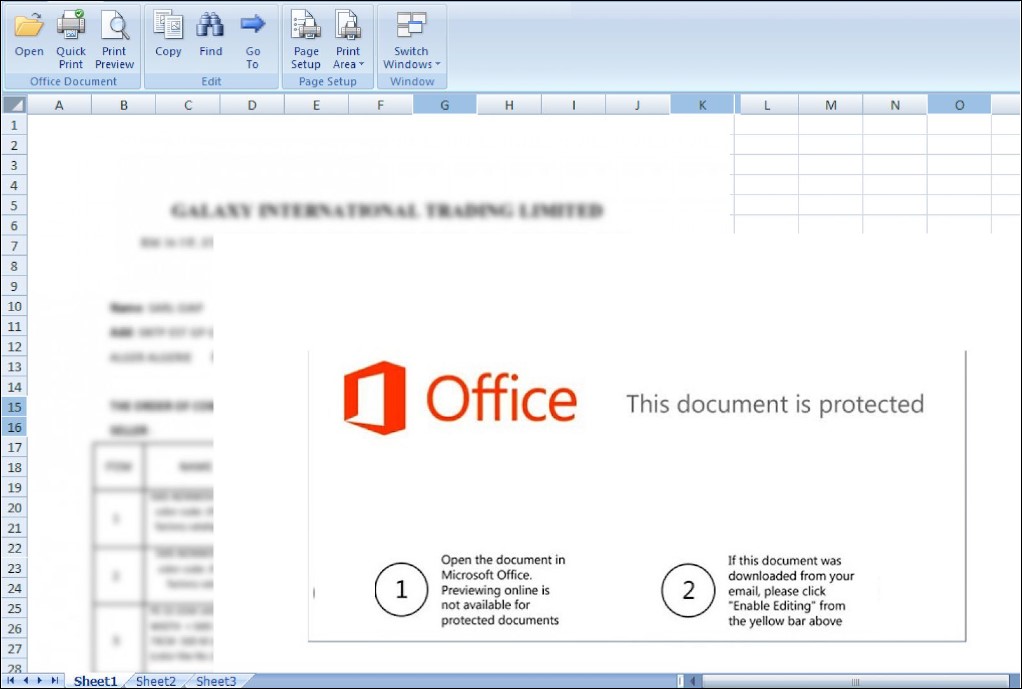Click the Open folder icon

(x=29, y=26)
